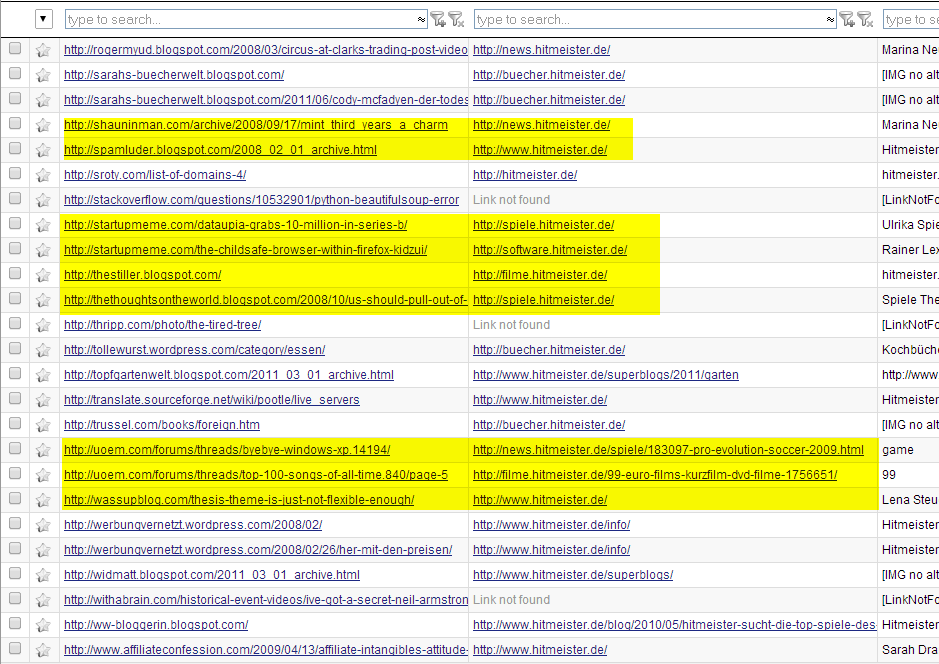Screen dimensions: 939x664
Task: Select 'Link not found' in withabrain row
Action: [511, 600]
